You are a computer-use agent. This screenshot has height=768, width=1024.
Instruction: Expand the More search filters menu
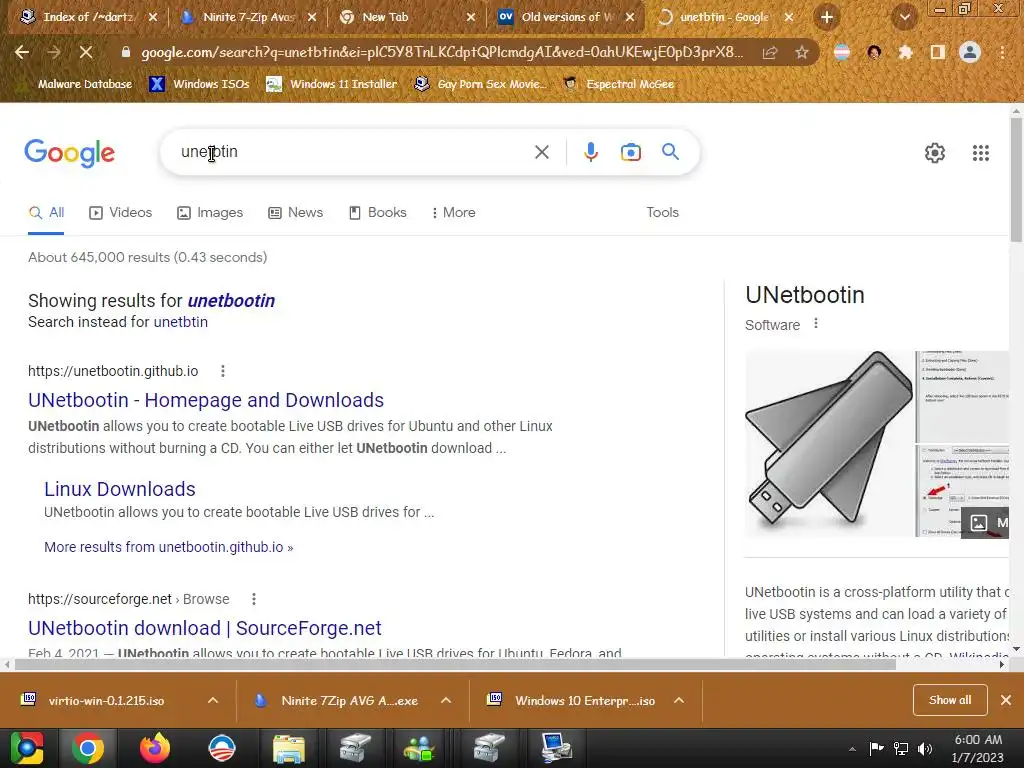453,213
